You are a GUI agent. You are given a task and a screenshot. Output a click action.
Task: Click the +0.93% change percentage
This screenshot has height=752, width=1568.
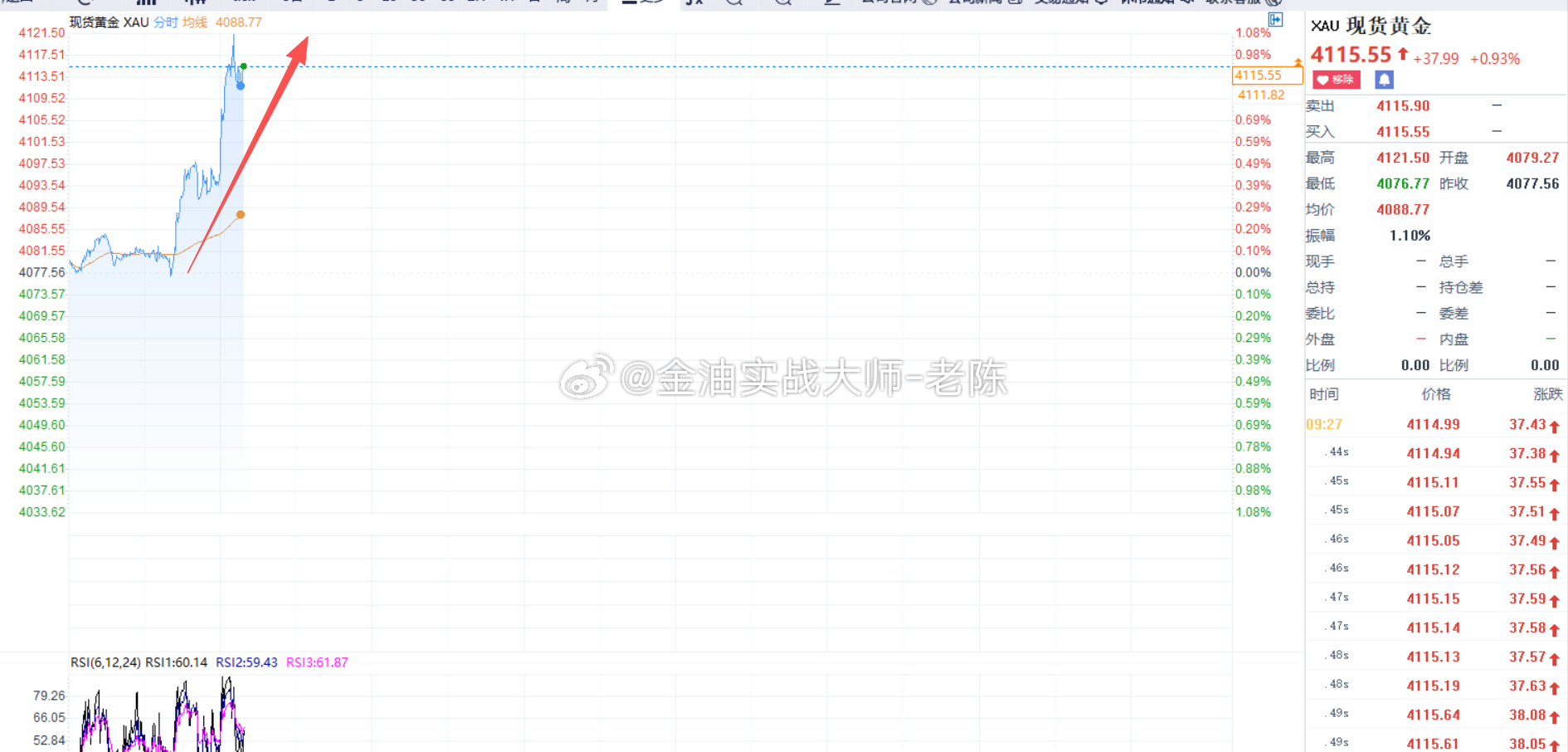[x=1495, y=59]
